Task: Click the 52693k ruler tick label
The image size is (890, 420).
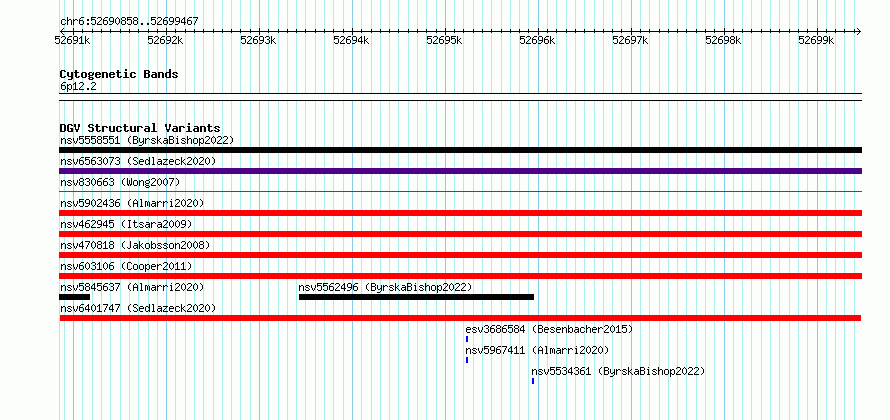Action: (x=258, y=40)
